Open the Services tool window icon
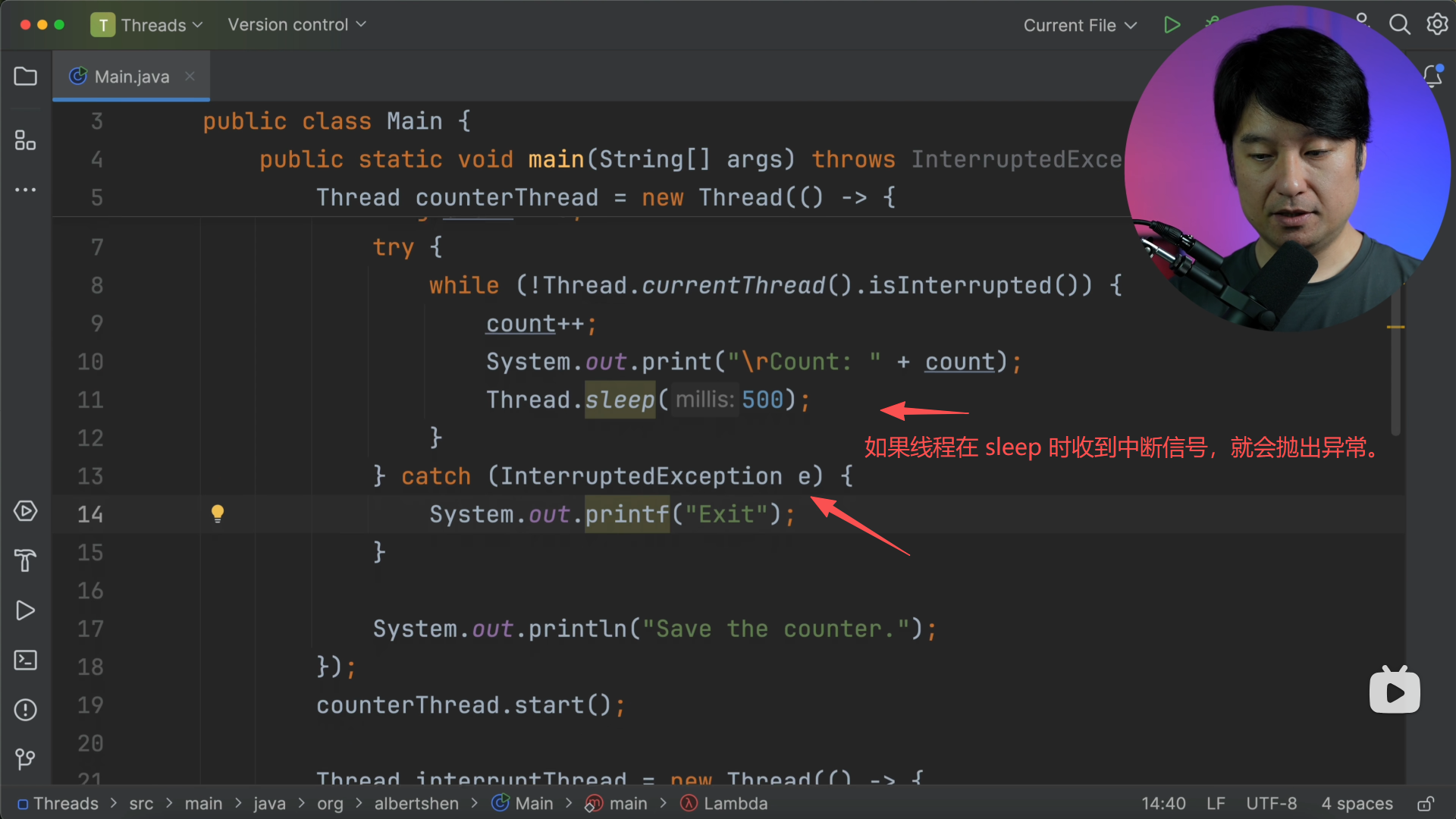Image resolution: width=1456 pixels, height=819 pixels. 26,511
